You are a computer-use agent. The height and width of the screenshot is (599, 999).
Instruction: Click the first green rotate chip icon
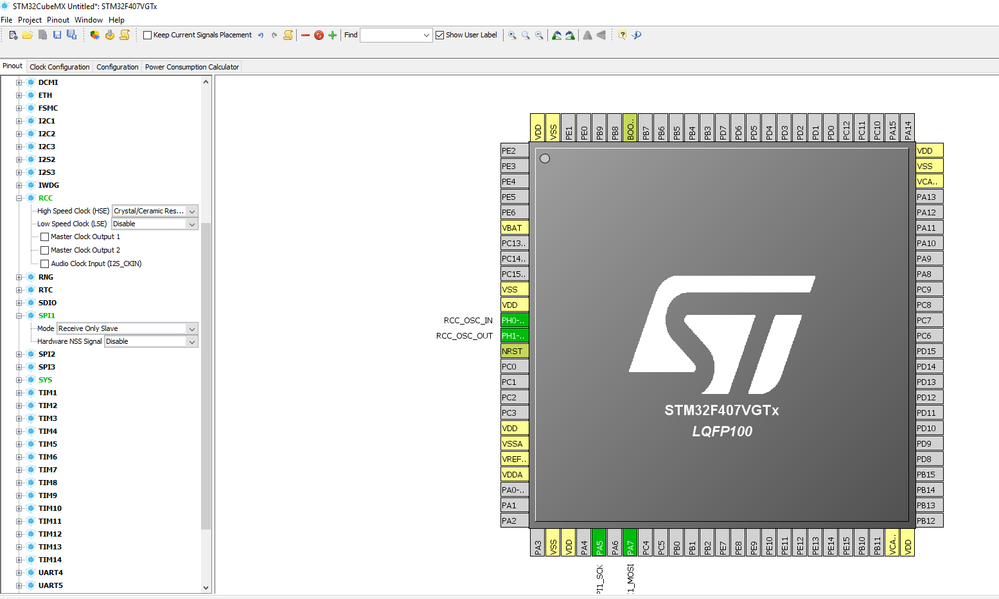556,35
